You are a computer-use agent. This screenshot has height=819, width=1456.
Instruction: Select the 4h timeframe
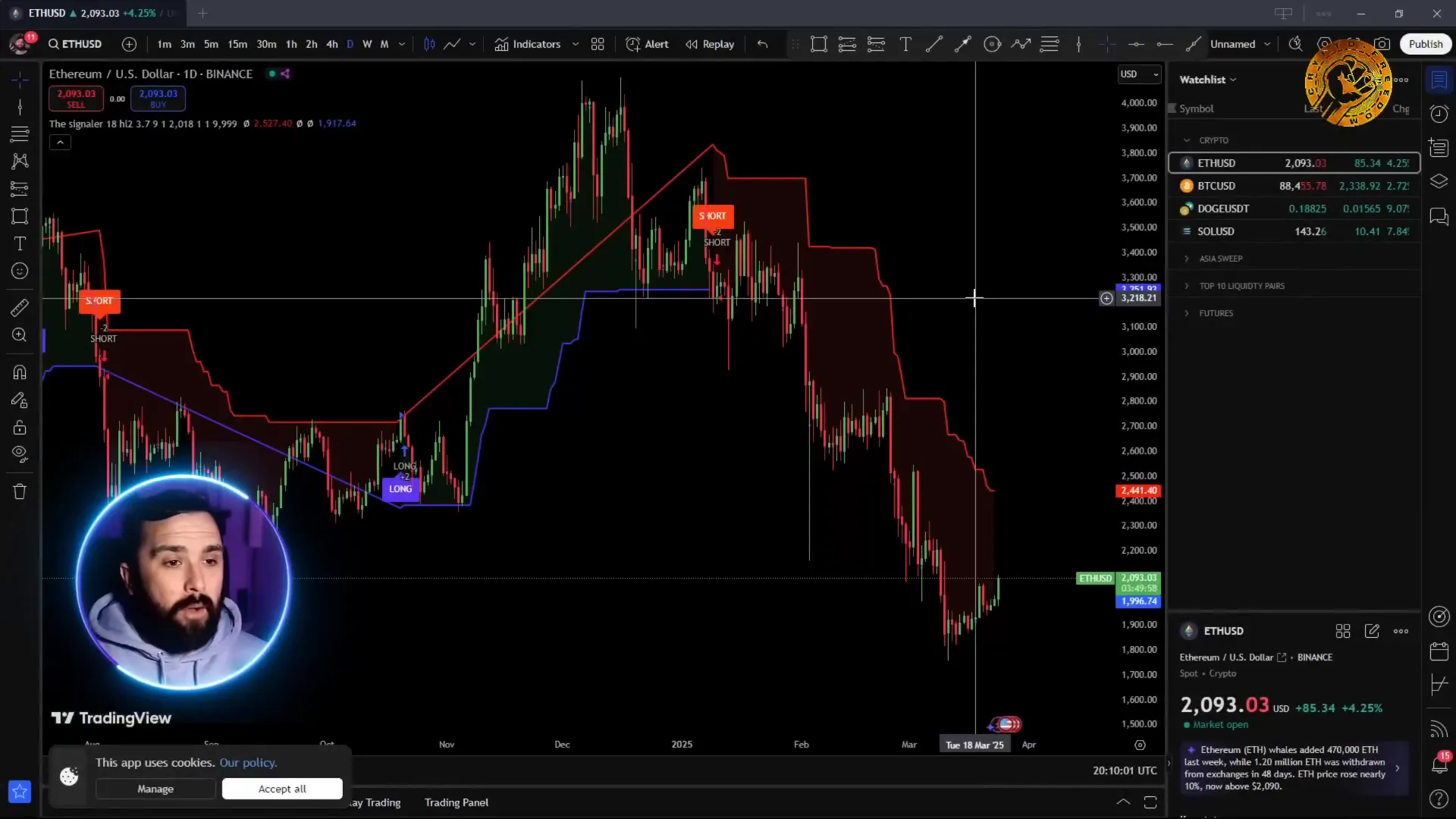[332, 44]
